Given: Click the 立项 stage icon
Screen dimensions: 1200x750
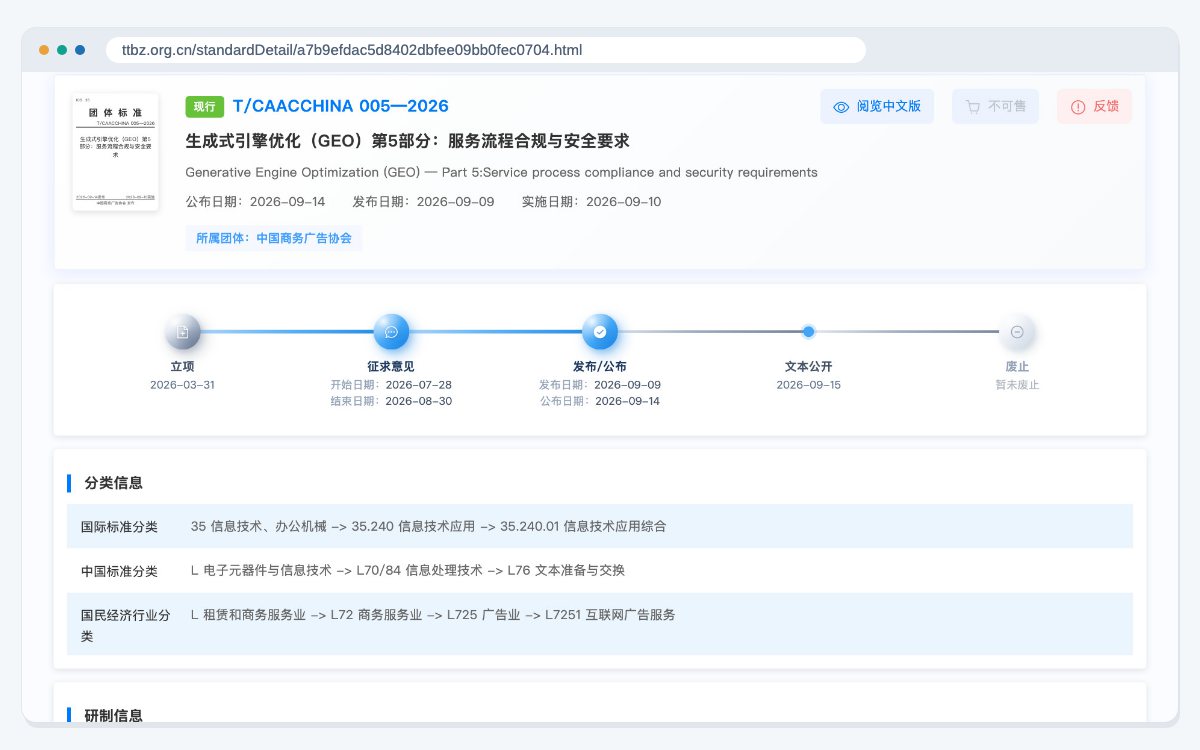Looking at the screenshot, I should coord(183,332).
